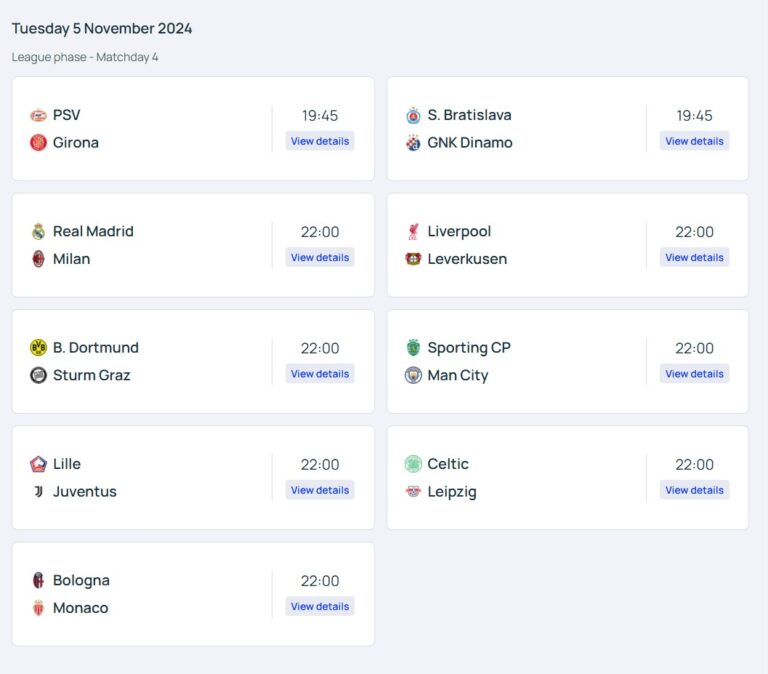The width and height of the screenshot is (768, 674).
Task: Open details for Bologna vs Monaco
Action: (320, 606)
